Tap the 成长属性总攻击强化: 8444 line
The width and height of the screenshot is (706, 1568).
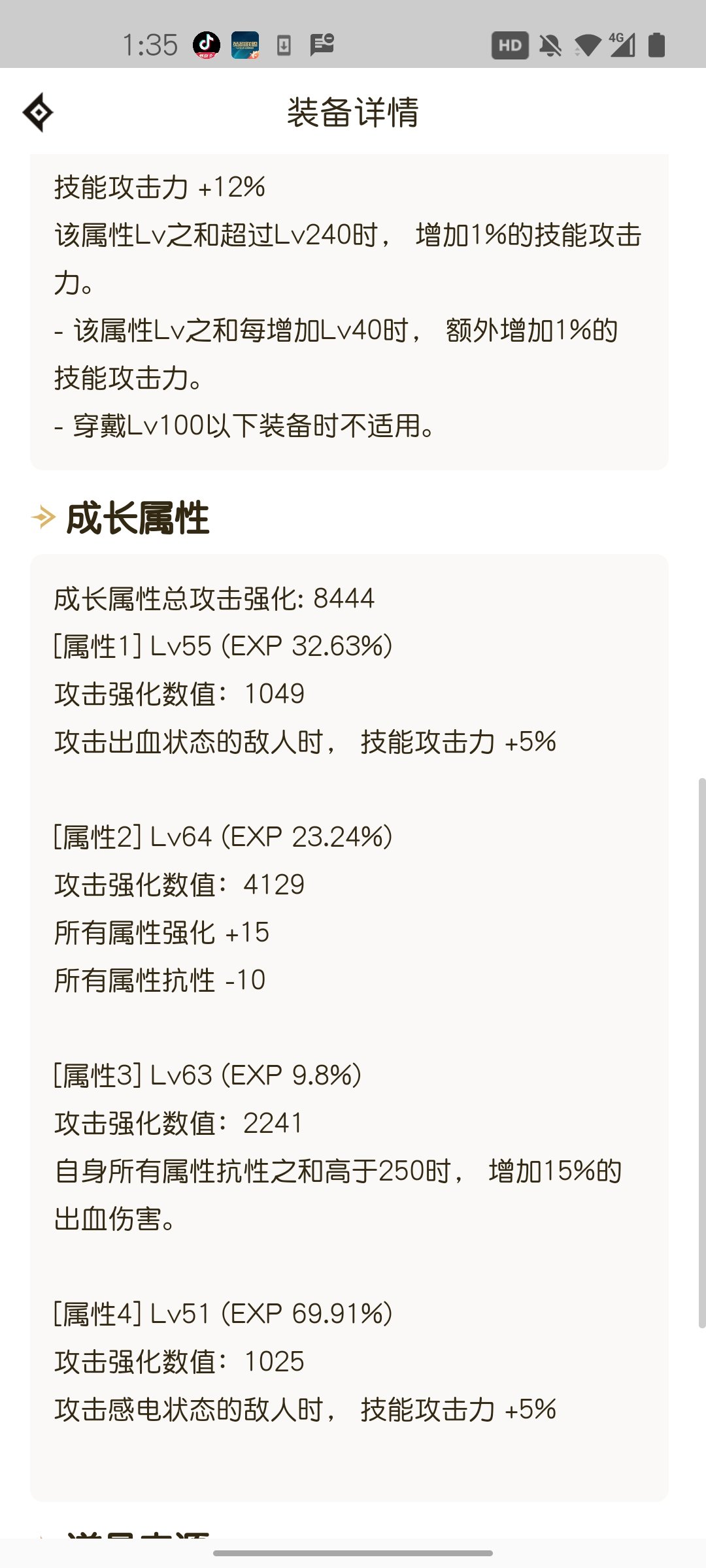coord(214,598)
